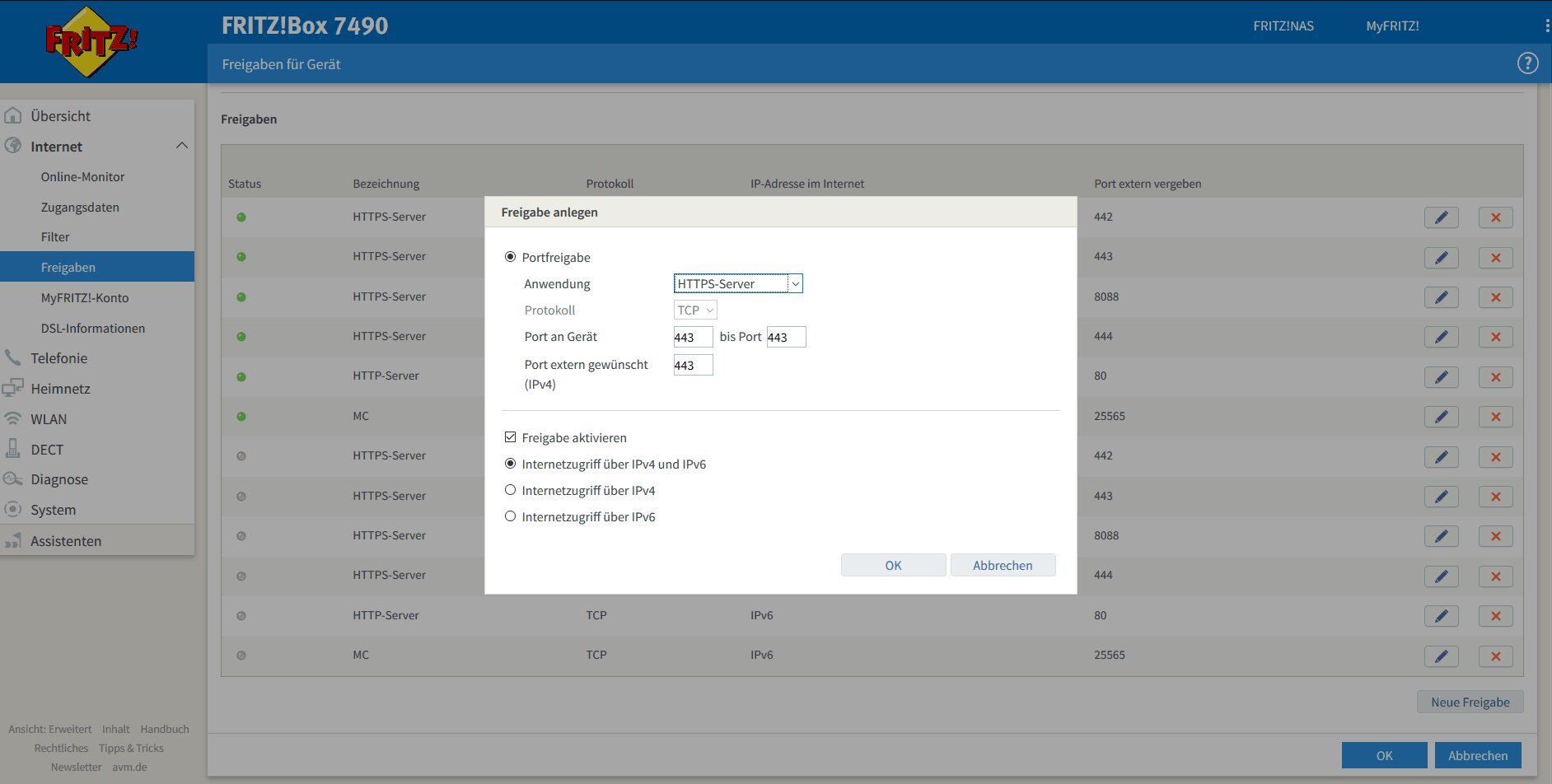
Task: Open MyFRITZ! link in header
Action: [x=1392, y=26]
